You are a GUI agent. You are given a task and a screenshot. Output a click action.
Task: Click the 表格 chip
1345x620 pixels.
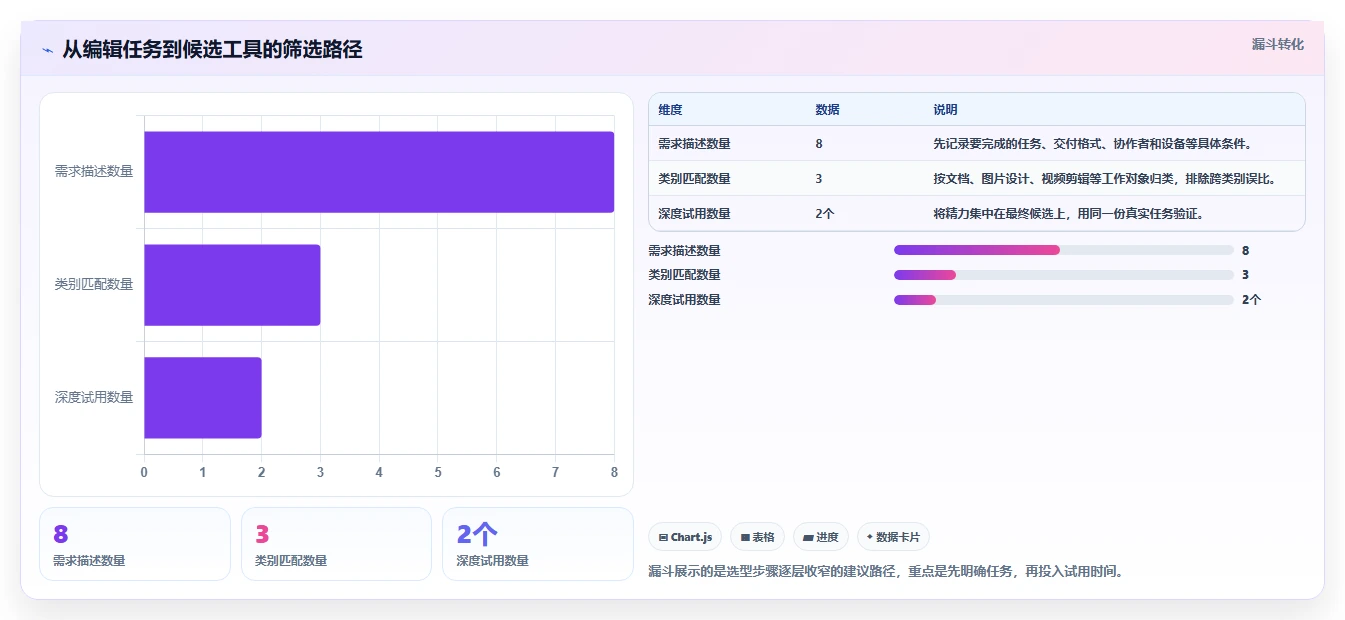click(758, 537)
